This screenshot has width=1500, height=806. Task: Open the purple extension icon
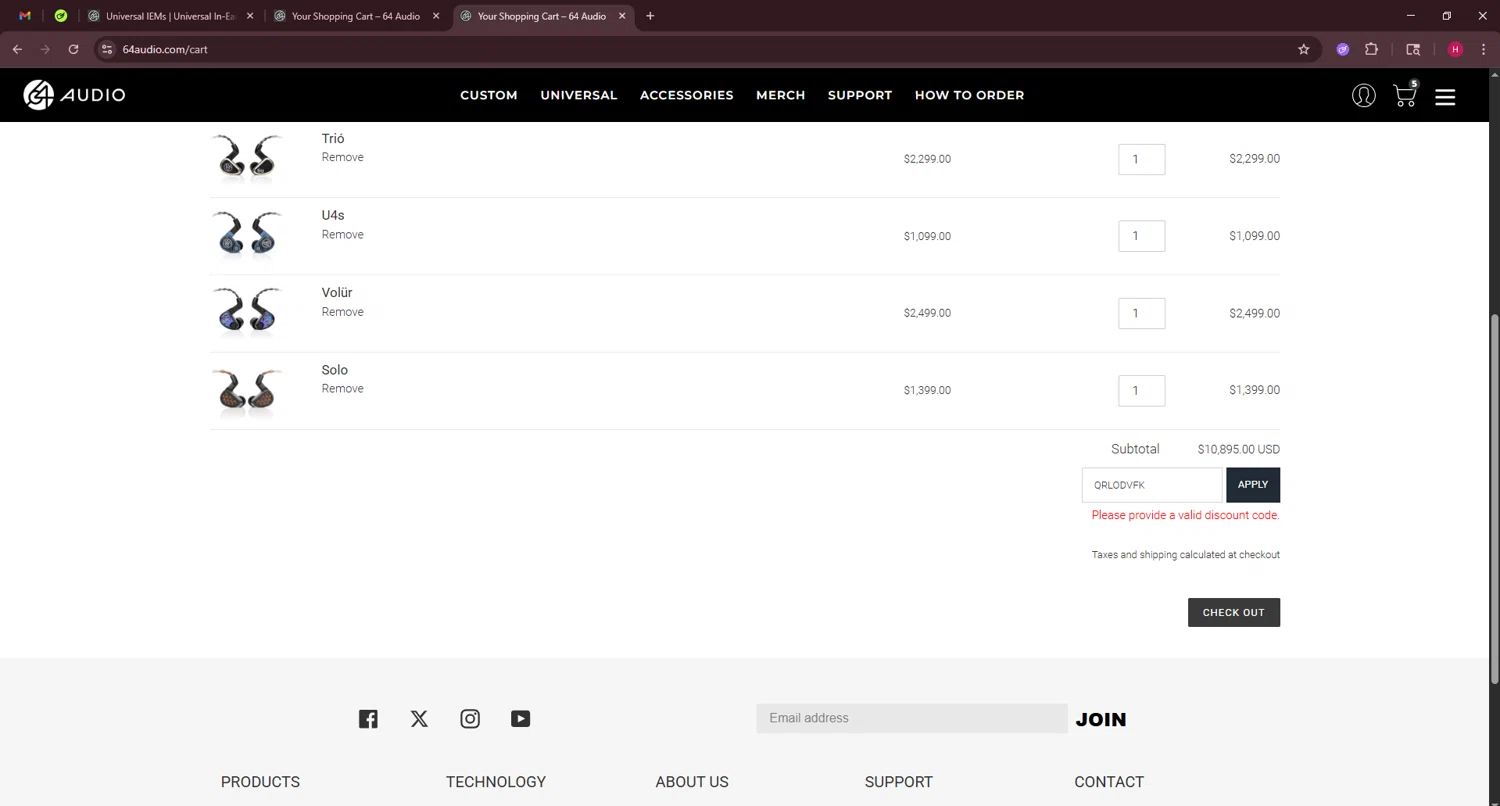pyautogui.click(x=1343, y=49)
